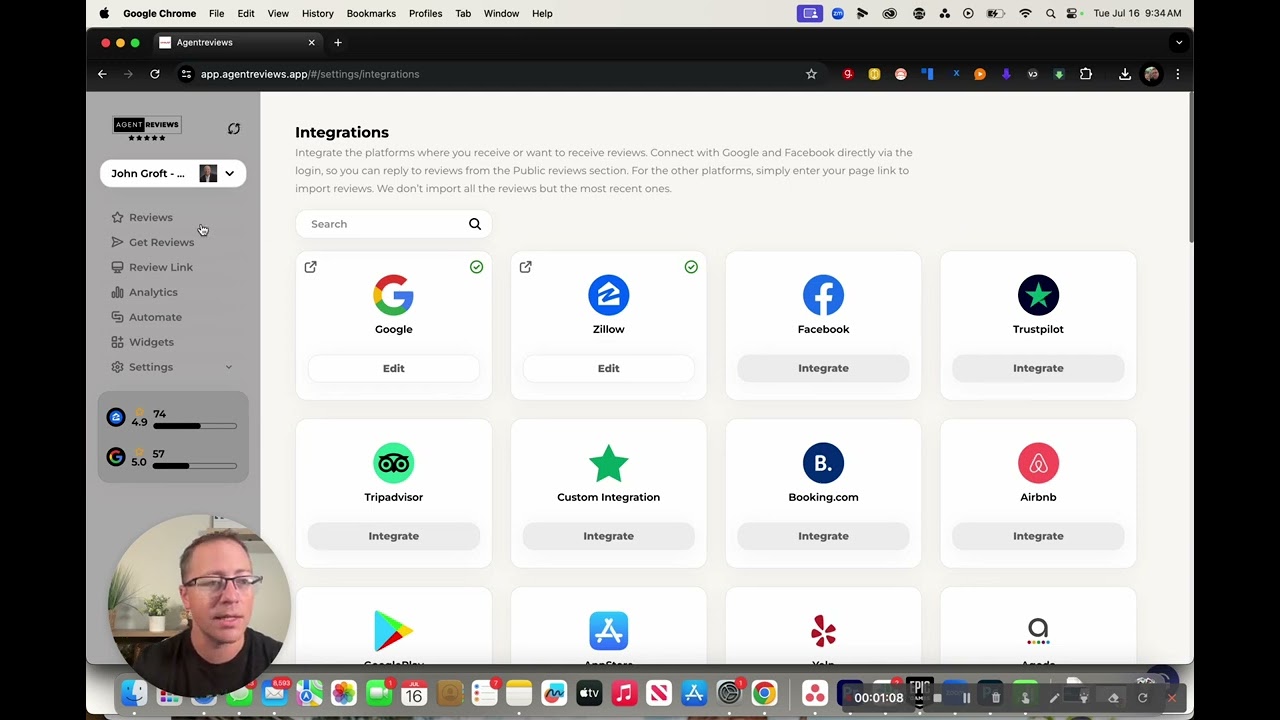Screen dimensions: 1280x720
Task: Open Music from the dock
Action: click(x=624, y=693)
